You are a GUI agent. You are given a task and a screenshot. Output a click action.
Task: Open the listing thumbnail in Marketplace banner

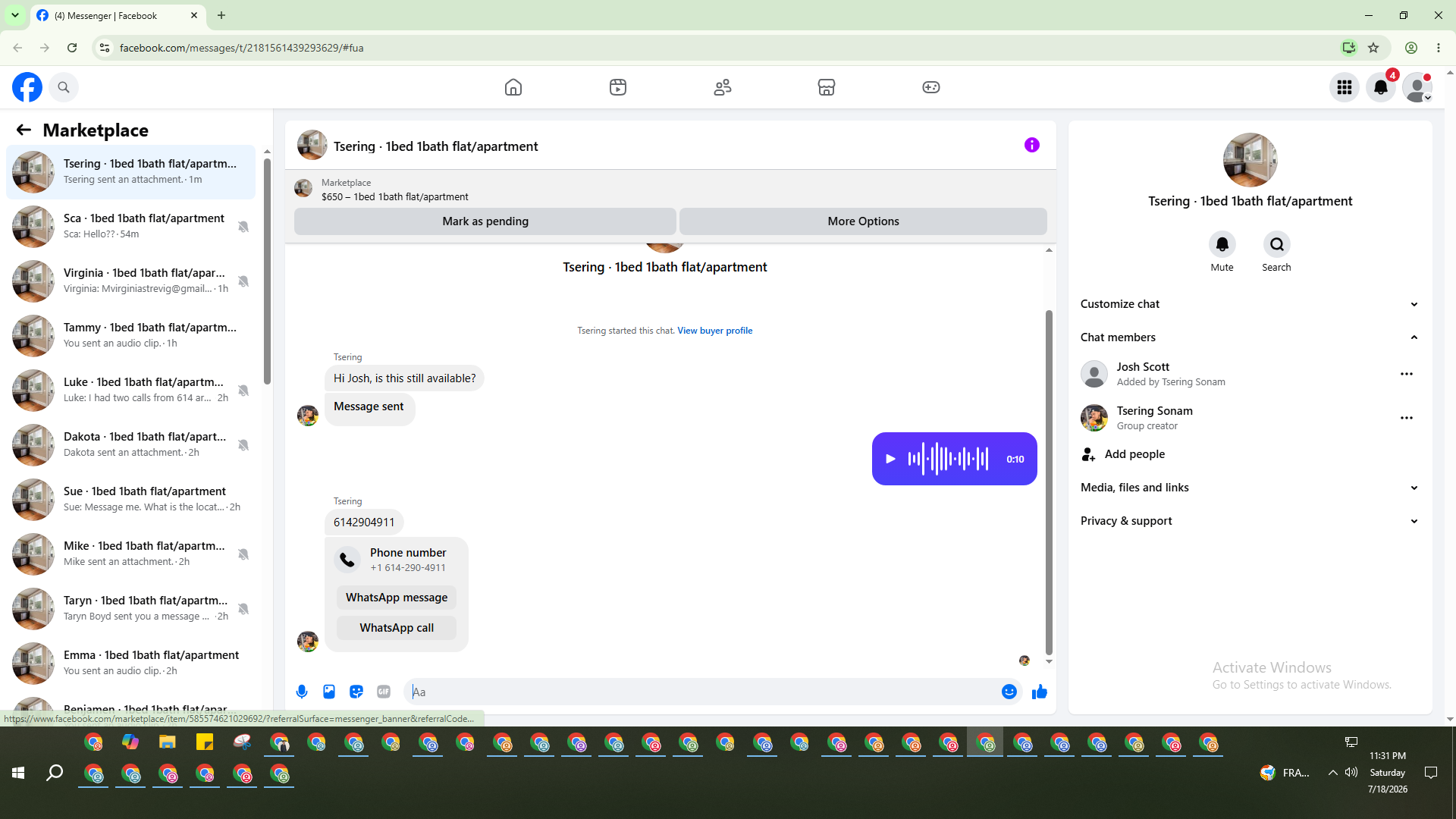coord(303,189)
